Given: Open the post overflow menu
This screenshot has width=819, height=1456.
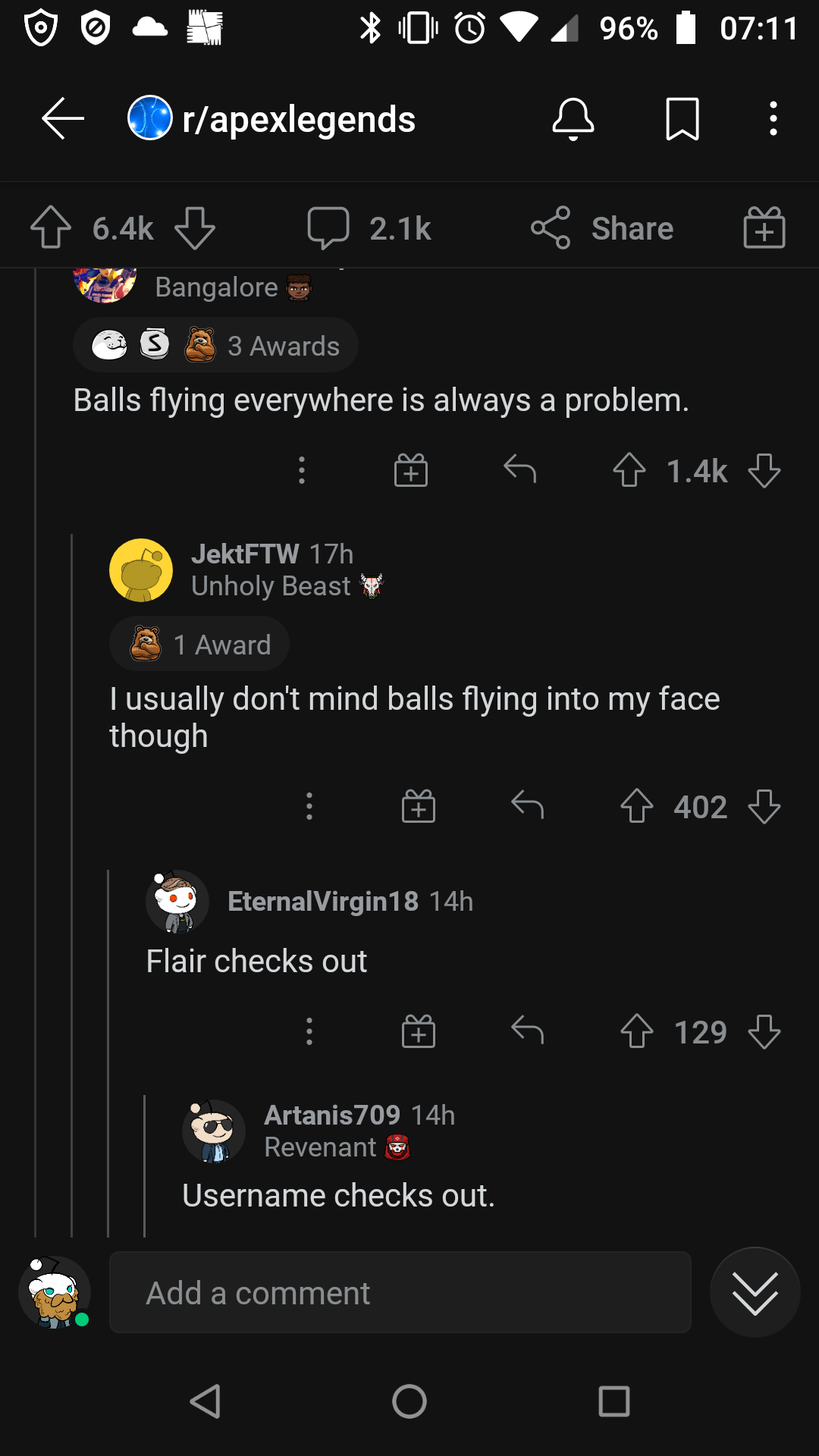Looking at the screenshot, I should tap(773, 118).
